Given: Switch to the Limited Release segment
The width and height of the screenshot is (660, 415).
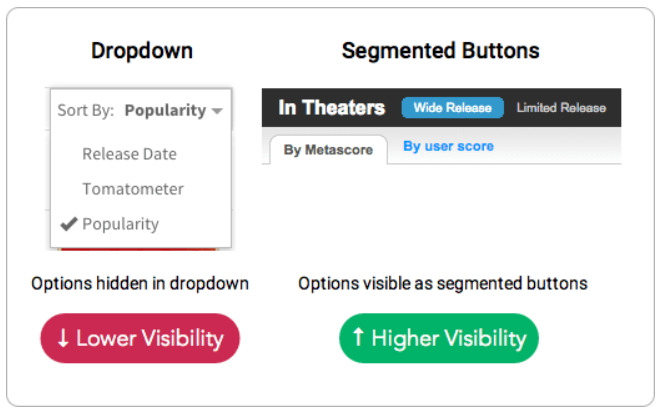Looking at the screenshot, I should pos(561,108).
